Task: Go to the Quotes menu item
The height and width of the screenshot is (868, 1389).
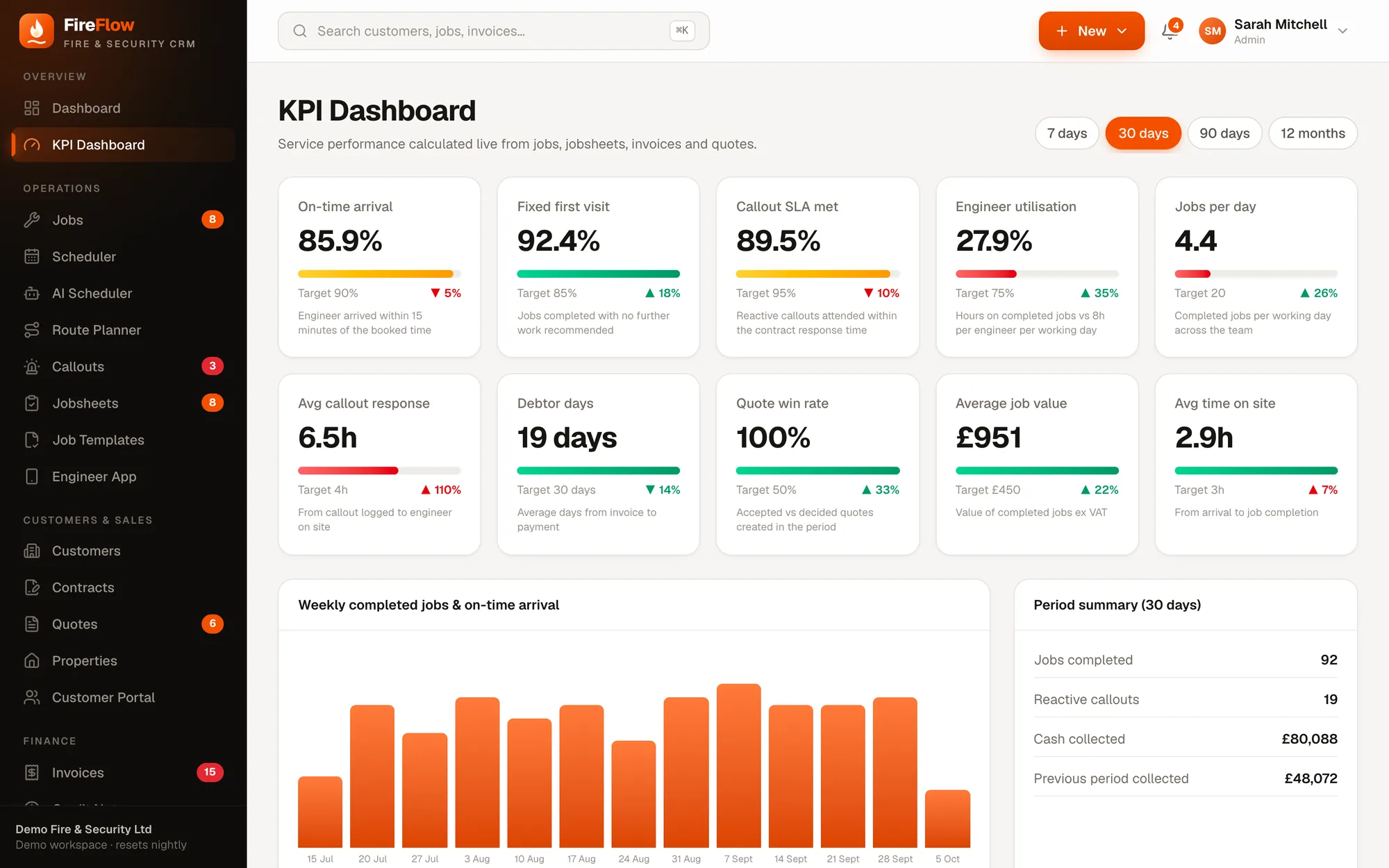Action: 124,624
